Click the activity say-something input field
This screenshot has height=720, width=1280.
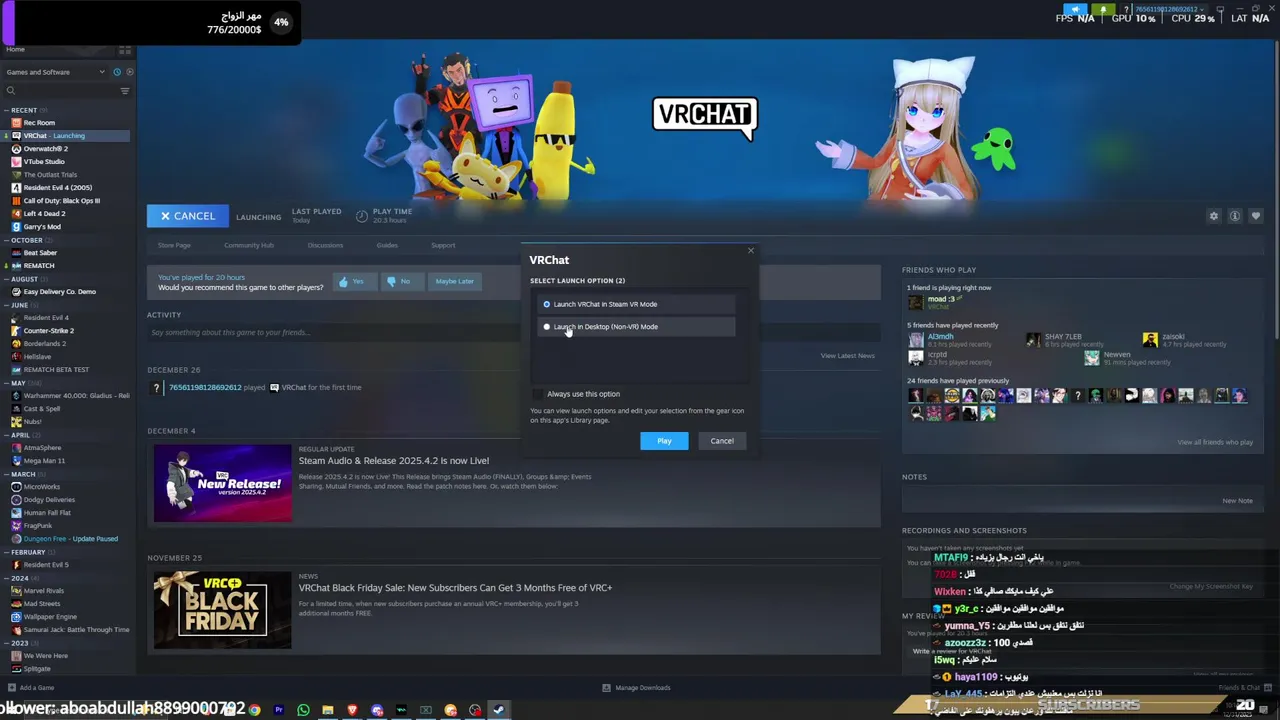pos(513,332)
